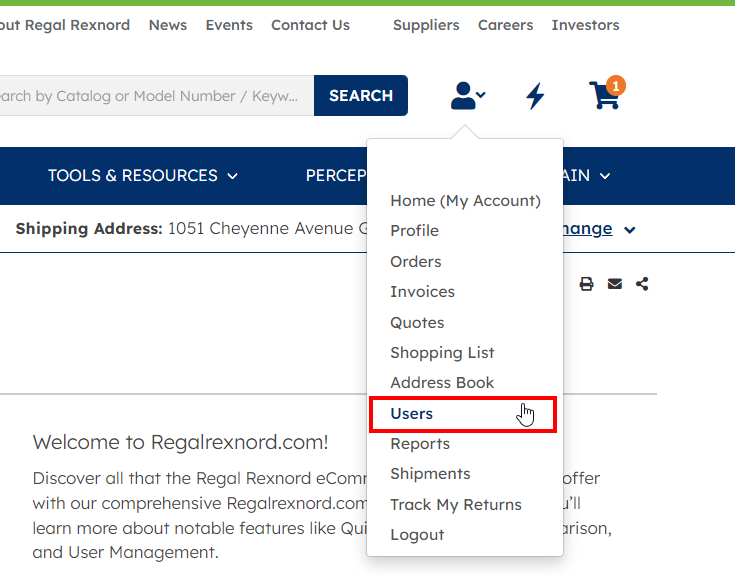
Task: Open the Suppliers link
Action: [426, 25]
